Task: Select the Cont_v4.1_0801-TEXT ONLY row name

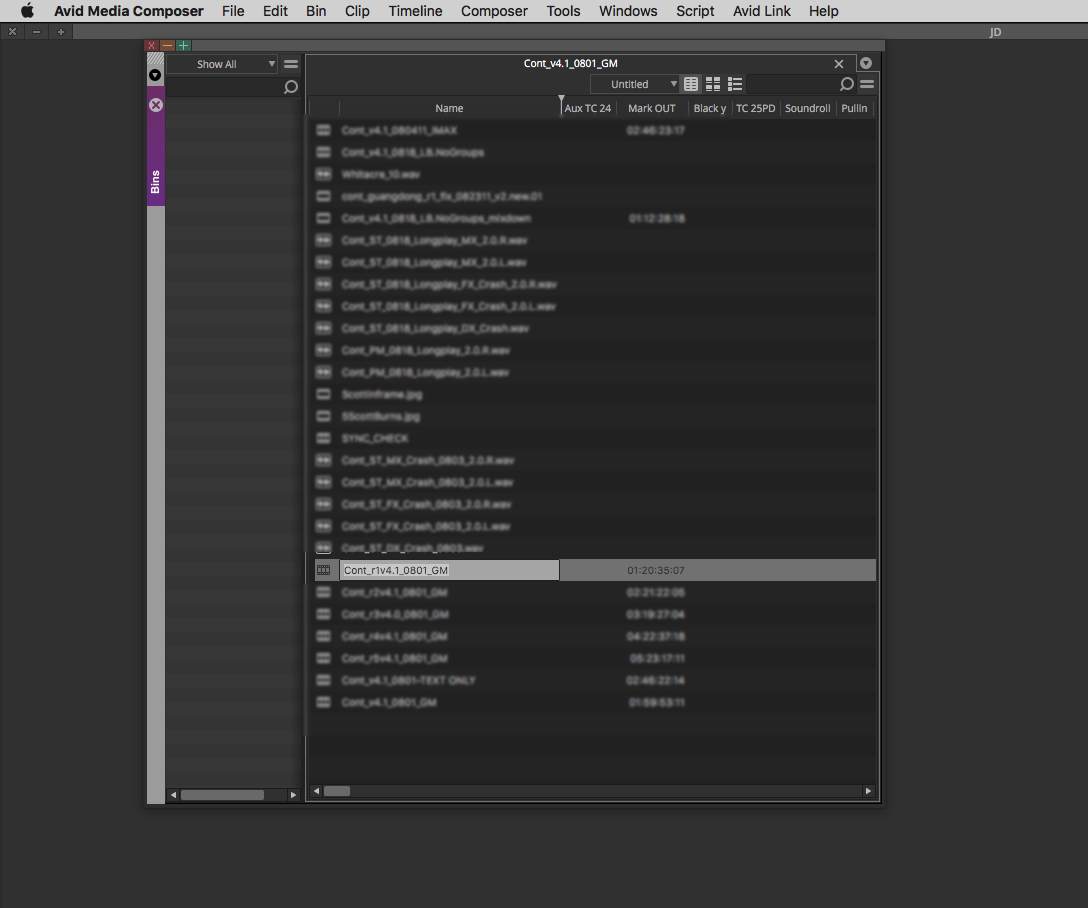Action: [x=408, y=680]
